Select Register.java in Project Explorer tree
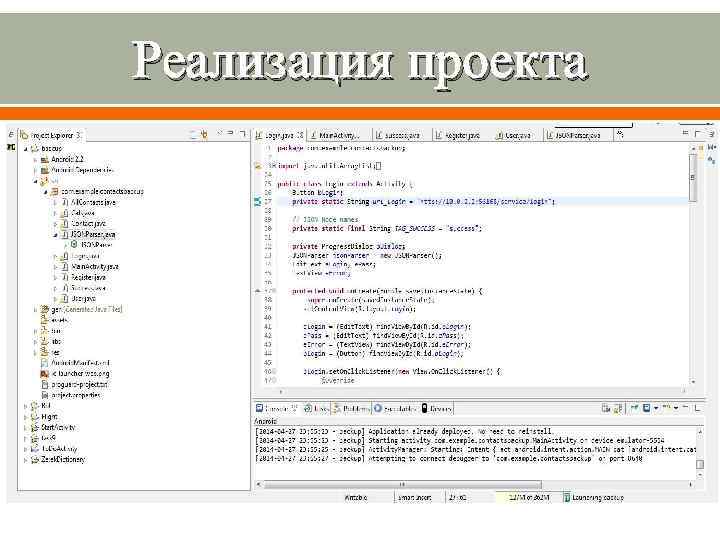Image resolution: width=720 pixels, height=540 pixels. click(x=89, y=277)
